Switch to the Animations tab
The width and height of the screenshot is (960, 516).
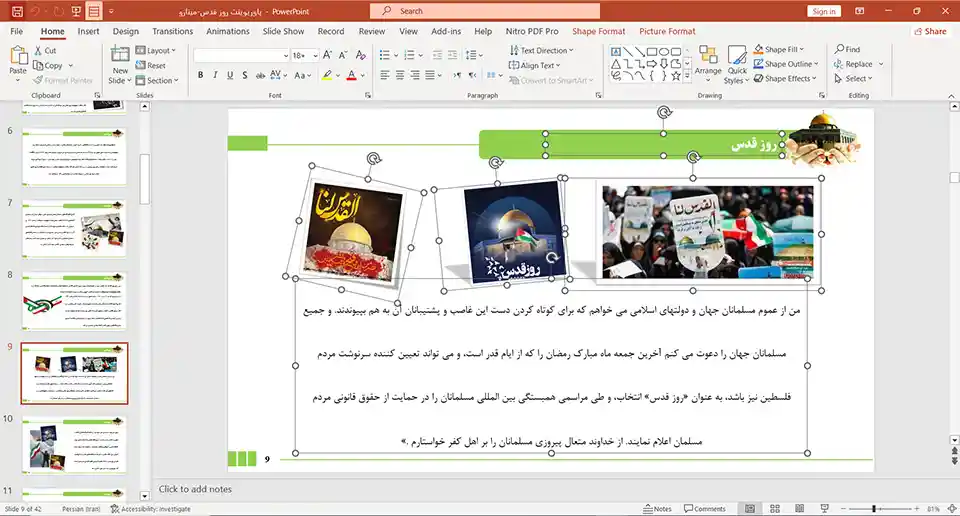tap(228, 31)
